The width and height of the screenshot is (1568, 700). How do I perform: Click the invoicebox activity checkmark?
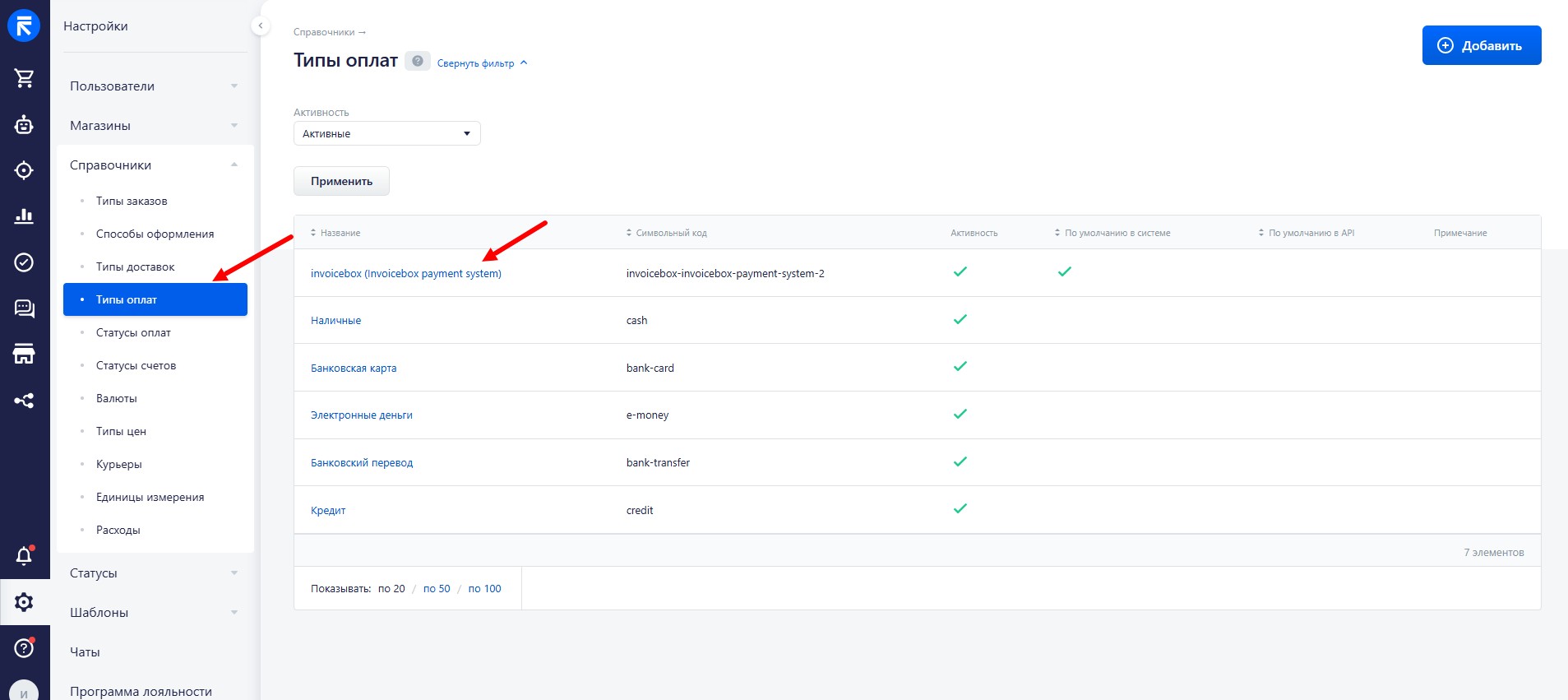click(x=960, y=271)
